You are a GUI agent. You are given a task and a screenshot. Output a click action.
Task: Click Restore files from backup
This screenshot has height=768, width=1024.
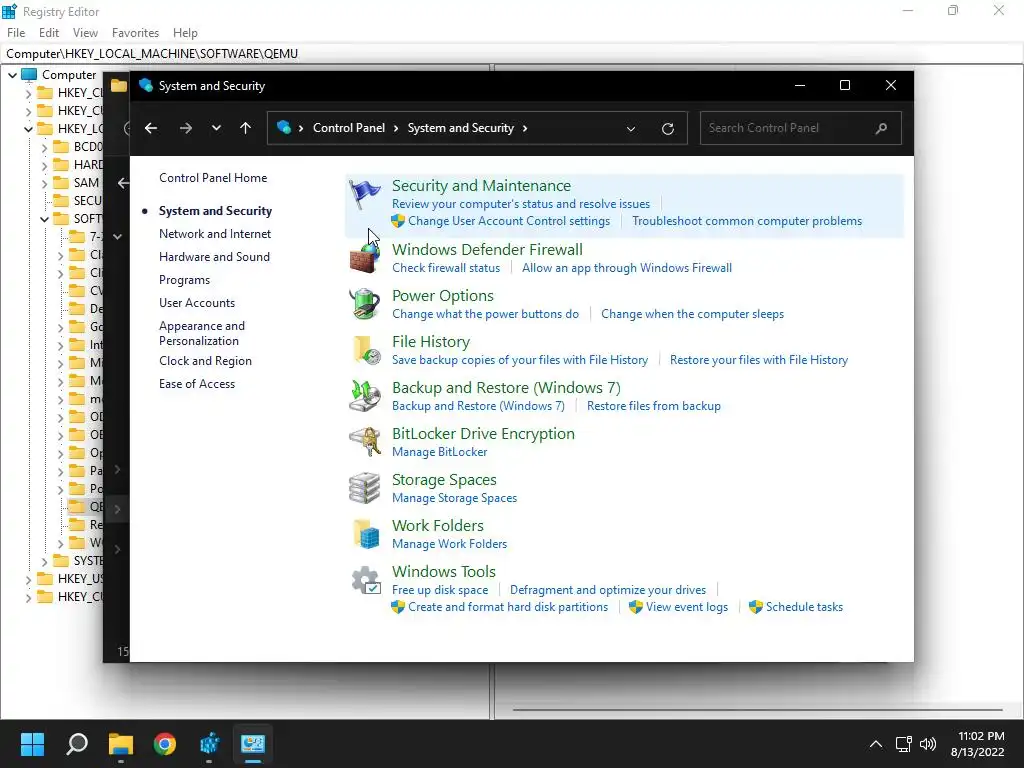(x=654, y=406)
